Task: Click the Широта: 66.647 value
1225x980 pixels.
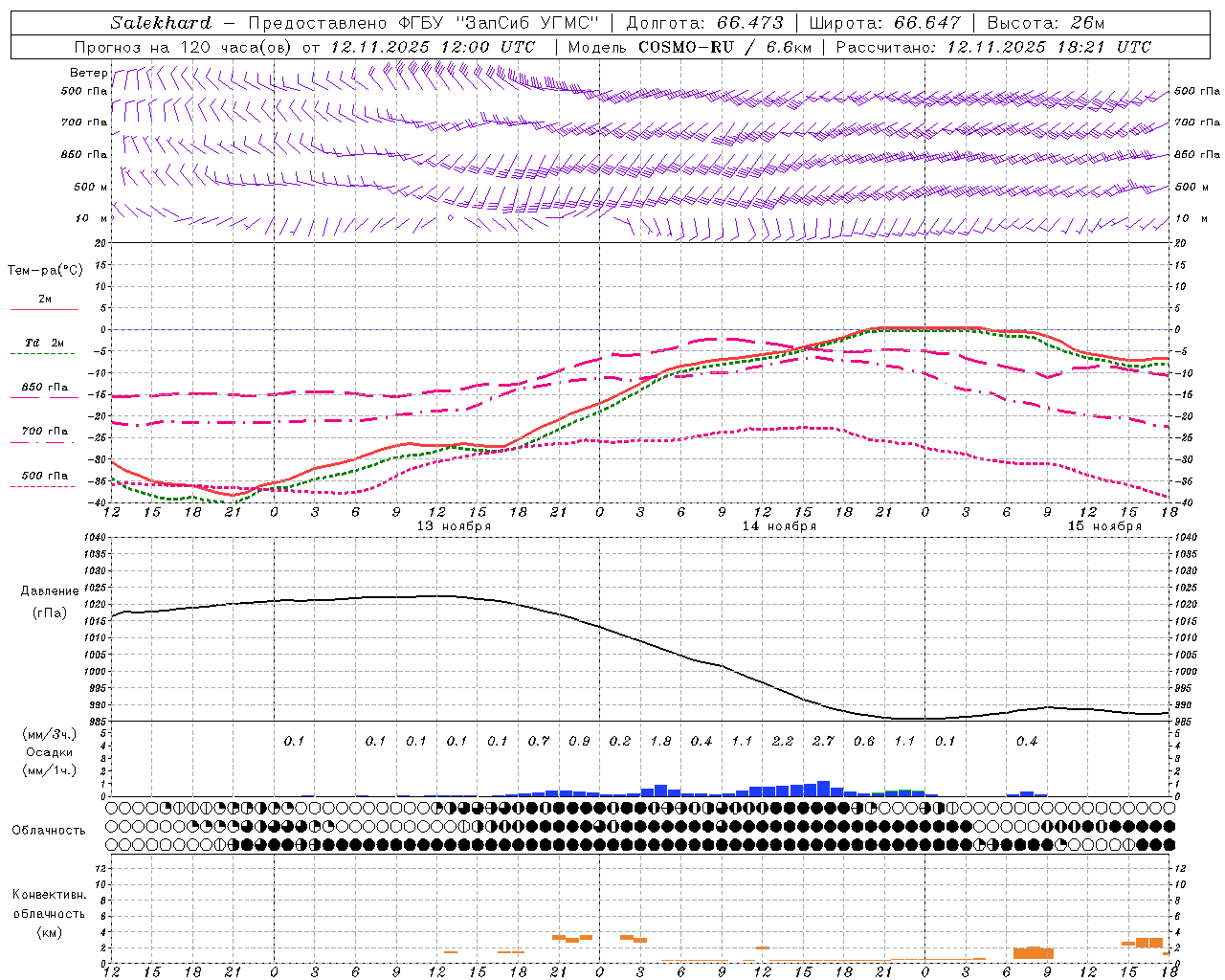Action: (884, 23)
